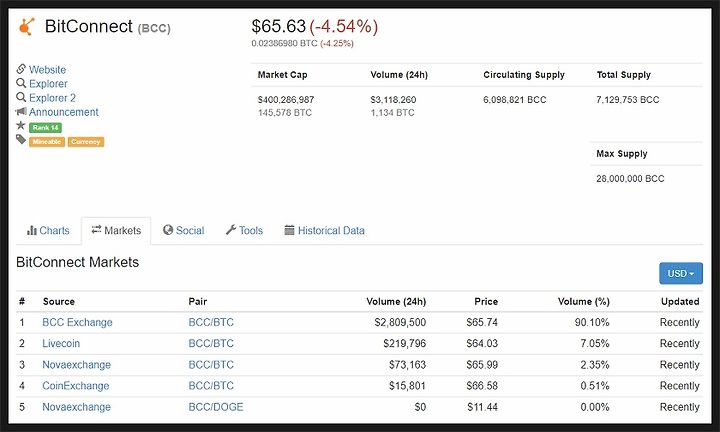Click the $3,118,260 volume value
Viewport: 720px width, 432px height.
[393, 100]
